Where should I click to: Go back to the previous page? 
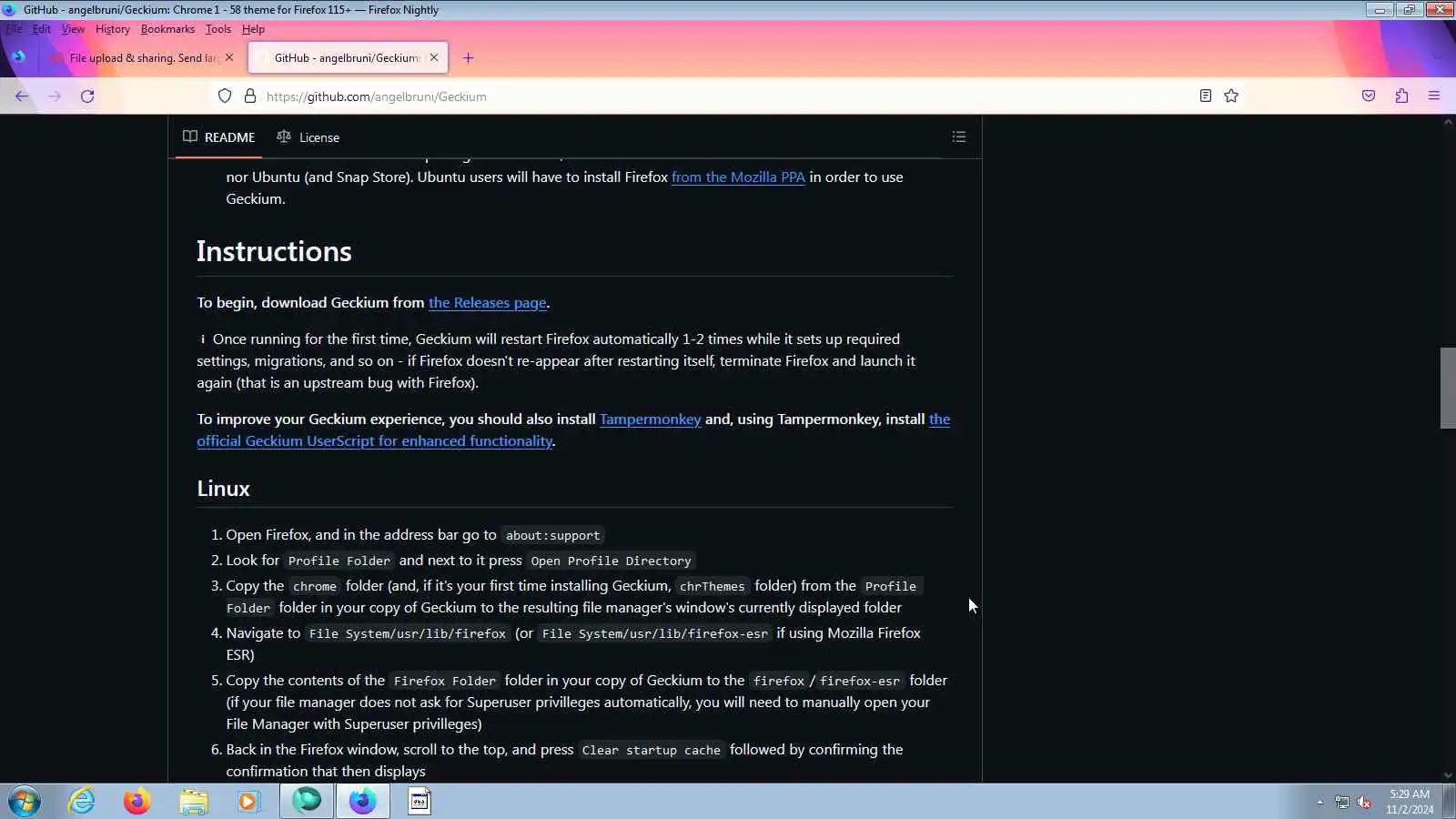pos(22,96)
